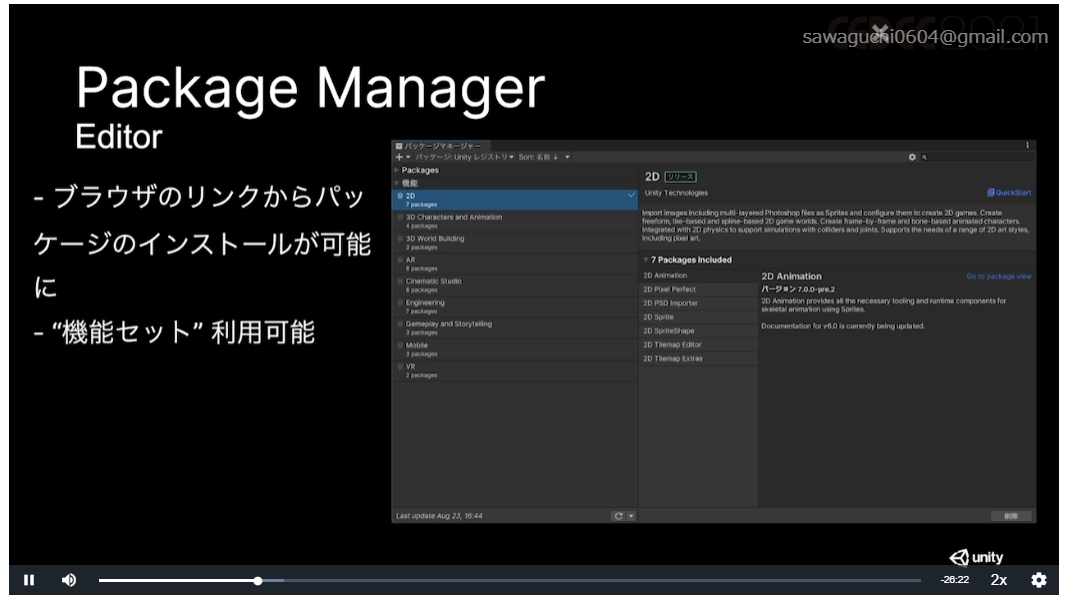The image size is (1067, 600).
Task: Select 2D Tilemap Editor package
Action: click(698, 345)
